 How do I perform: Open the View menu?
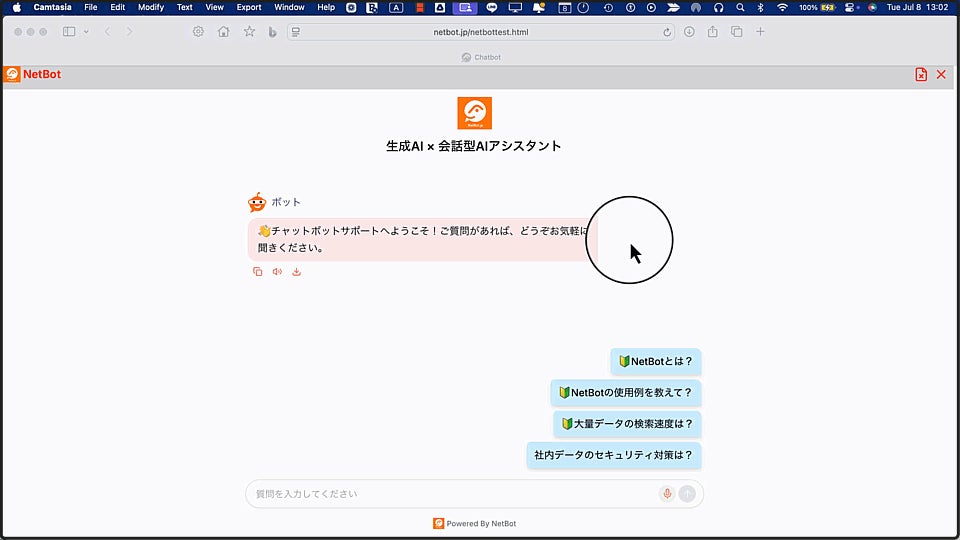coord(214,7)
